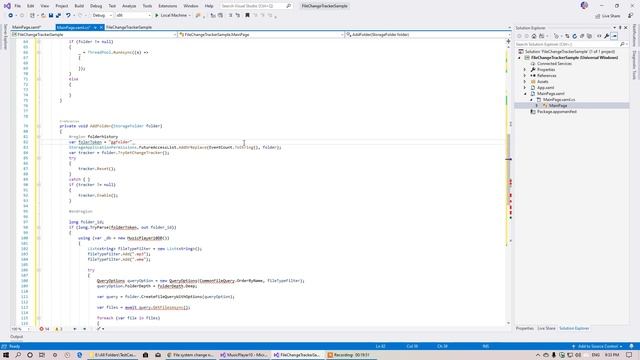640x360 pixels.
Task: Open Windows Start menu
Action: coord(6,355)
